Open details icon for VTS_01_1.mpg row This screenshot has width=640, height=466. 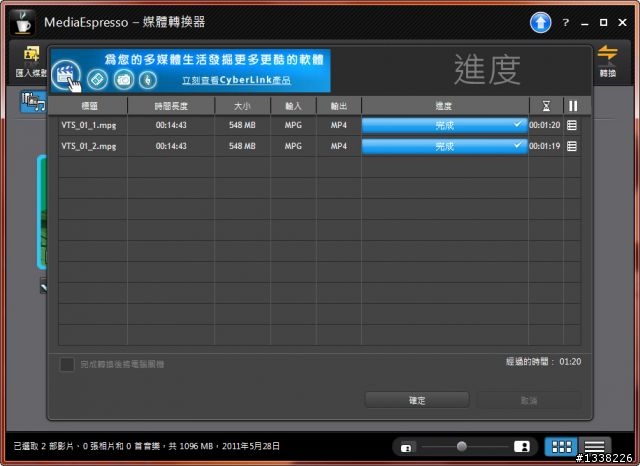[x=572, y=125]
